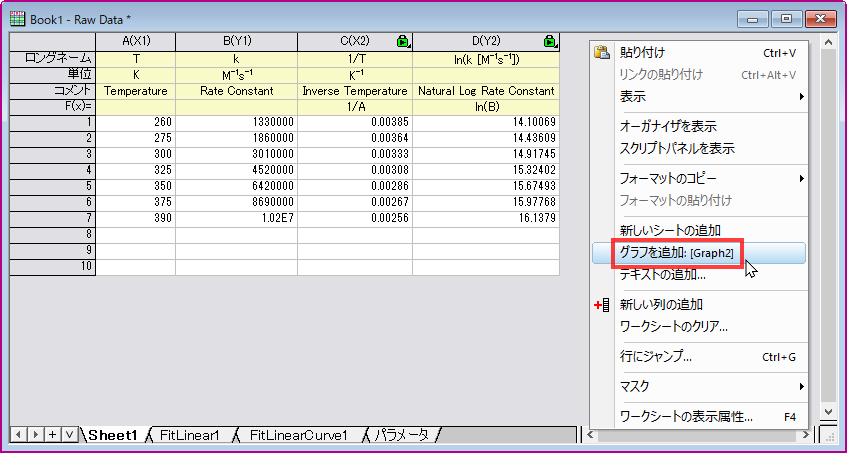Select column header D(Y2)
The height and width of the screenshot is (453, 847).
[486, 41]
